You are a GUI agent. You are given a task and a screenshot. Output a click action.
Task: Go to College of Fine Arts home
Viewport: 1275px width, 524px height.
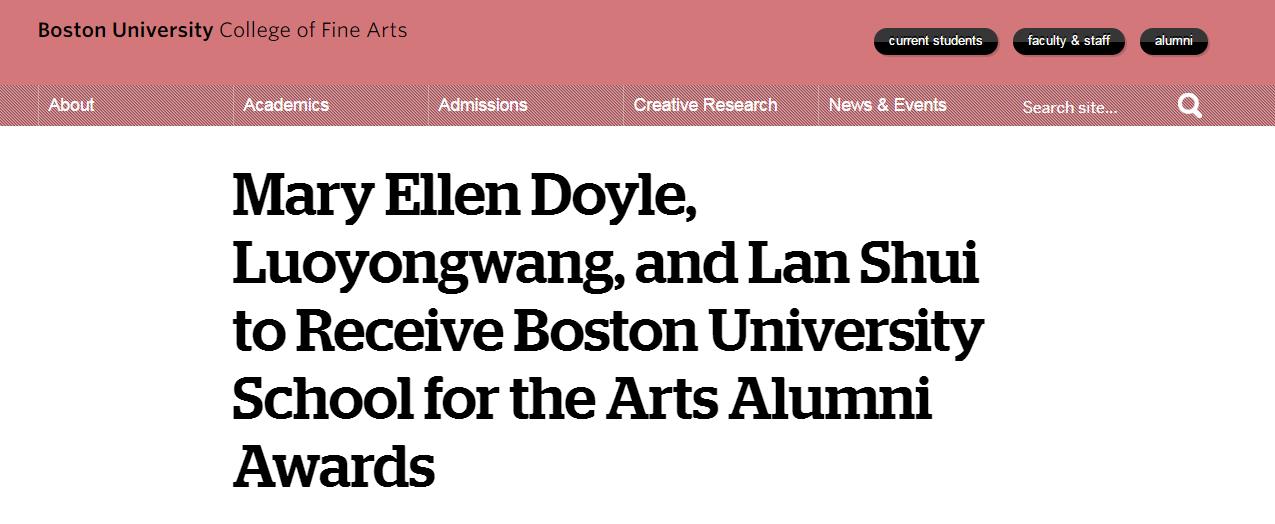coord(313,30)
